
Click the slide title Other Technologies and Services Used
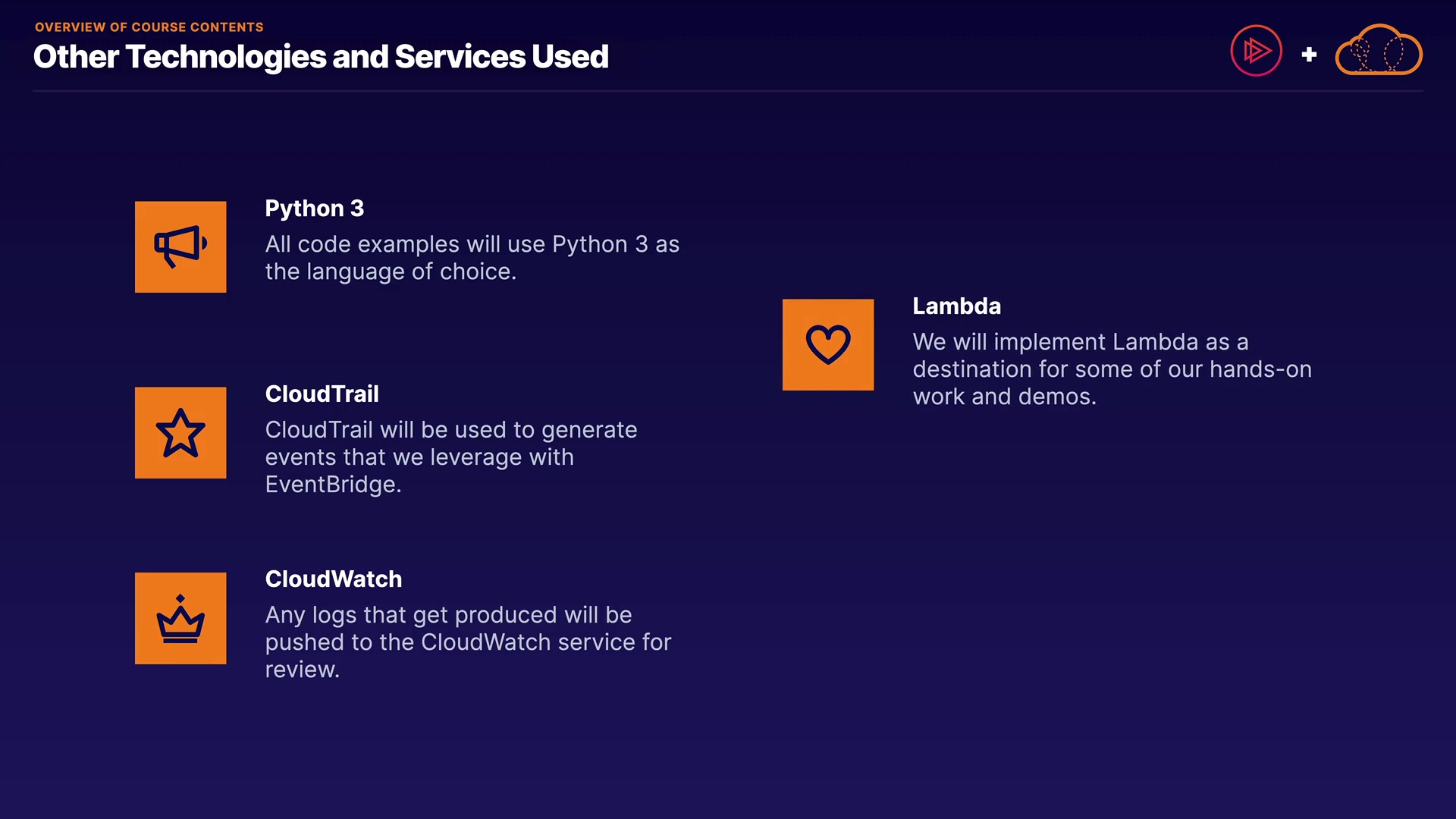(321, 57)
